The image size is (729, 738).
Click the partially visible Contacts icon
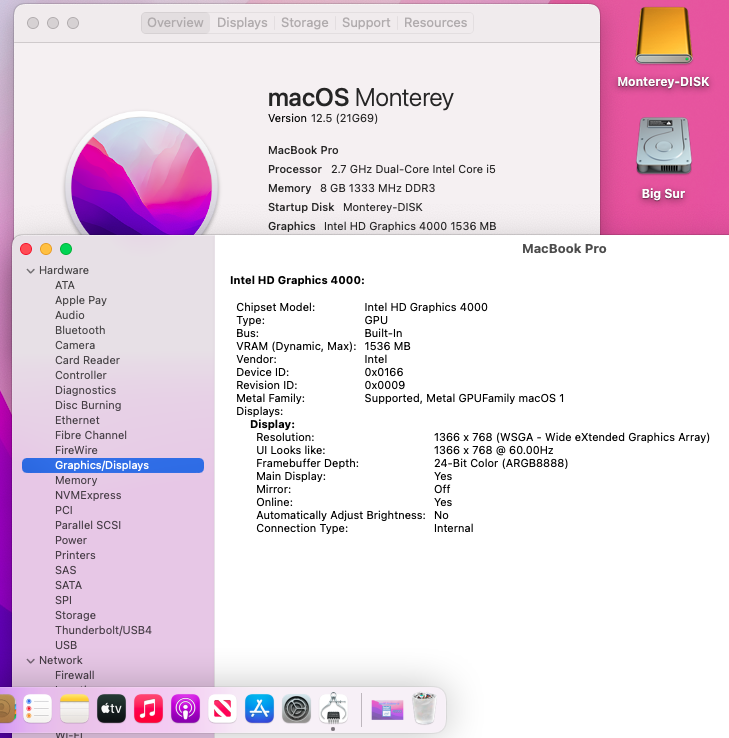[x=7, y=708]
